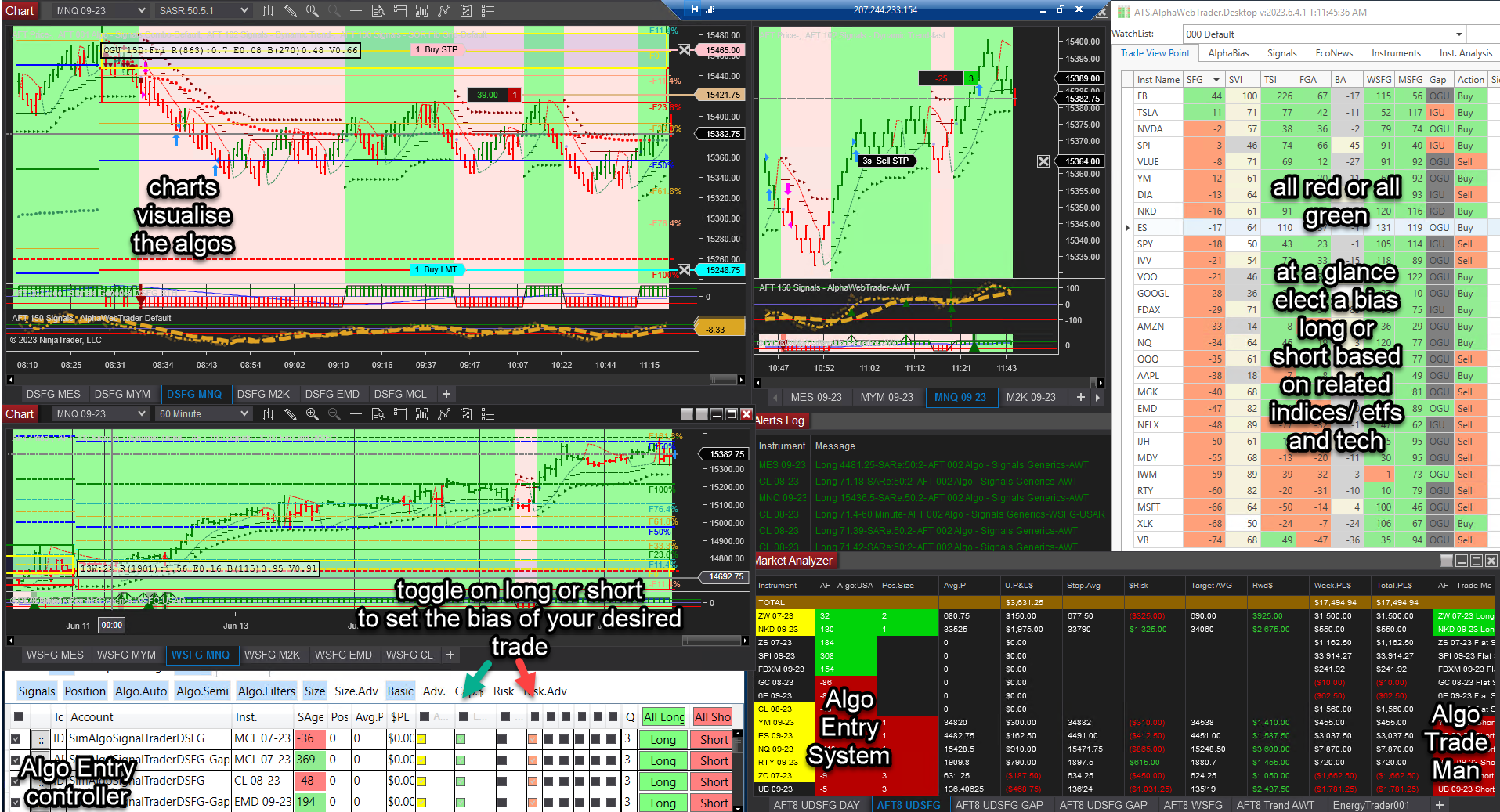Add new tab after EnergyTrader001

point(1439,805)
